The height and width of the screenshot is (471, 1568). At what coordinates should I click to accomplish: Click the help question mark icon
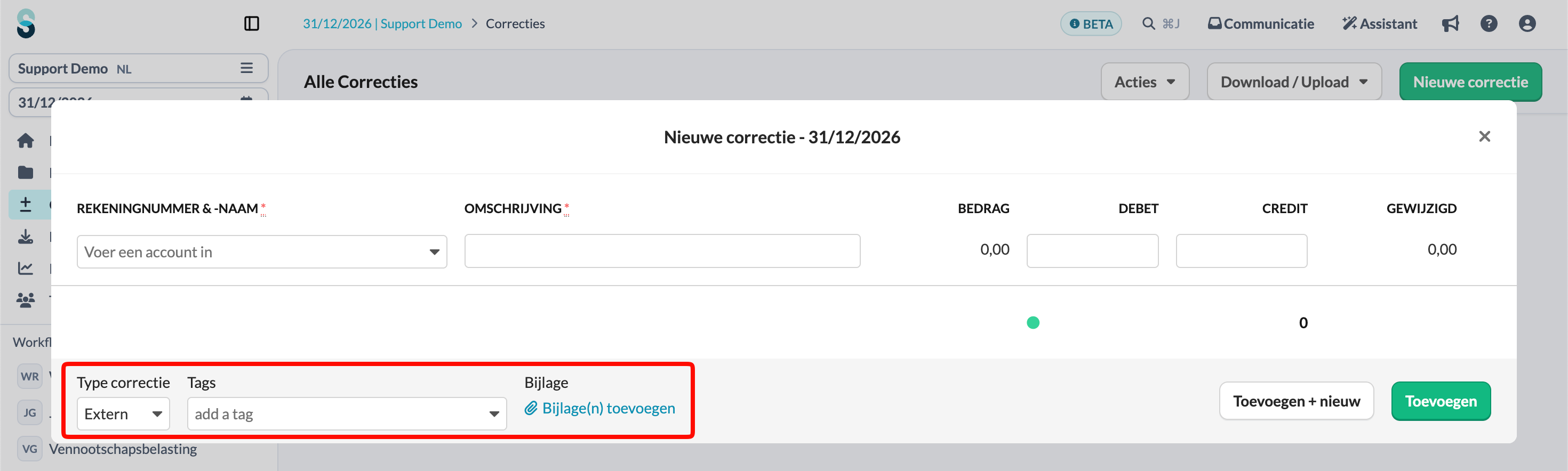(x=1489, y=23)
